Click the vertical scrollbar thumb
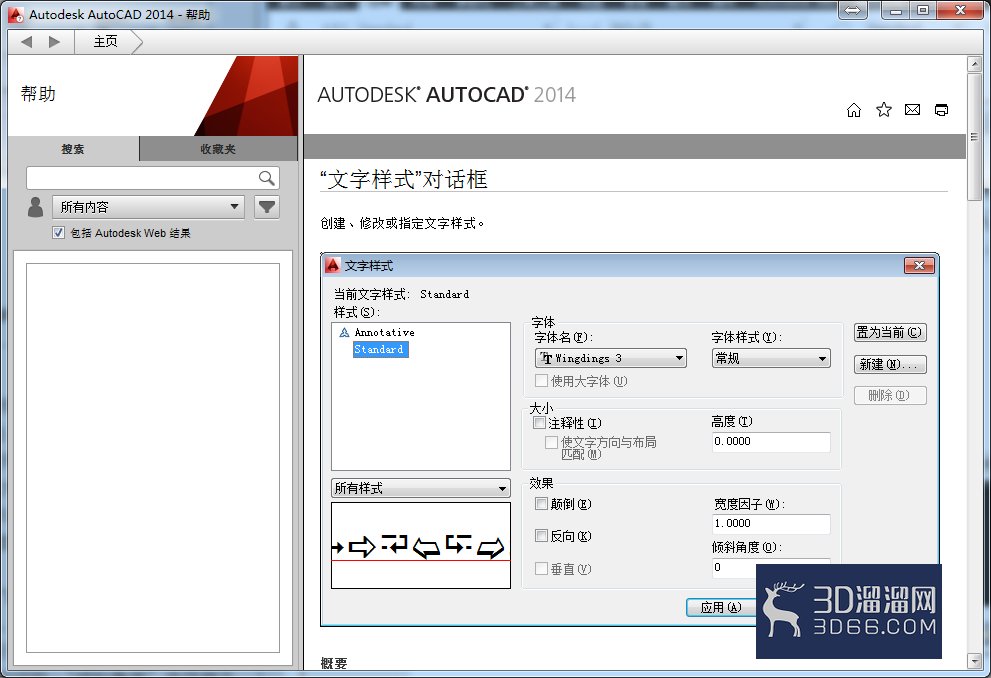 point(974,136)
